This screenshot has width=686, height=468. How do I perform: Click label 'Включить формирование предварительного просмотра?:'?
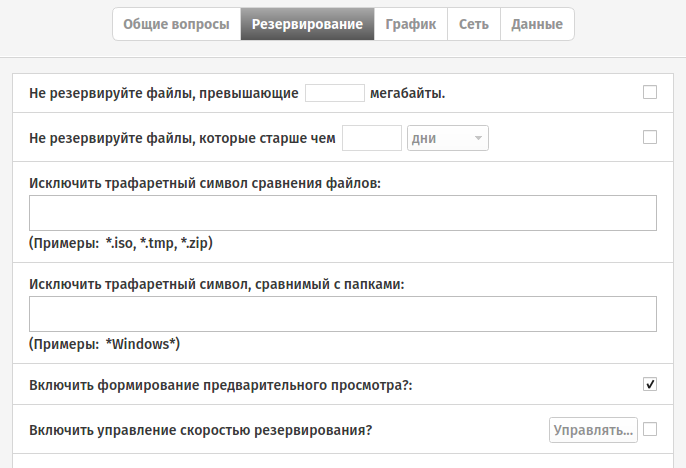(220, 385)
